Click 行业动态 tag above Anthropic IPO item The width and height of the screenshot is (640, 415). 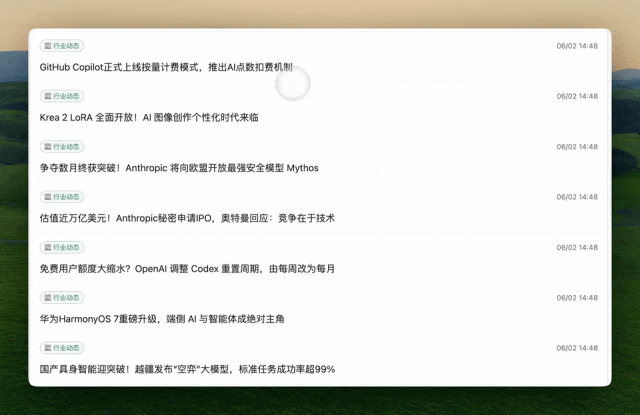pos(62,197)
